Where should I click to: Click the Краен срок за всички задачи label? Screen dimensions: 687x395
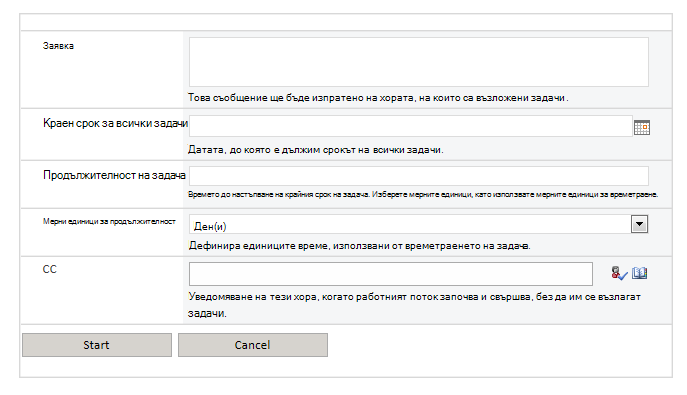(115, 123)
